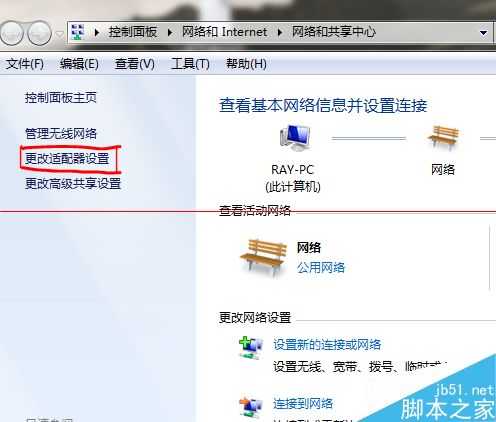The width and height of the screenshot is (496, 422).
Task: Click the set up new connection icon
Action: point(251,347)
